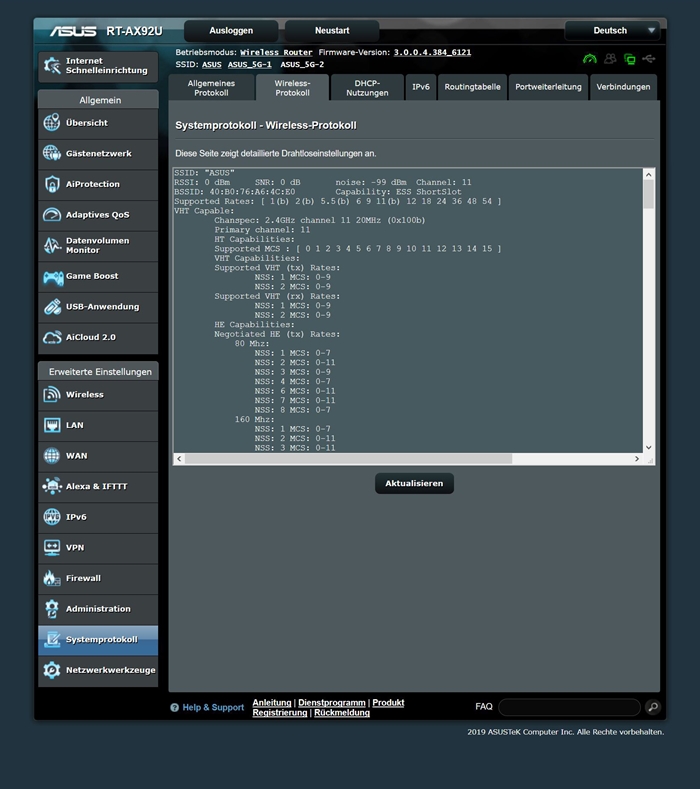The height and width of the screenshot is (789, 700).
Task: Switch to Portweiterleitung tab
Action: [x=549, y=87]
